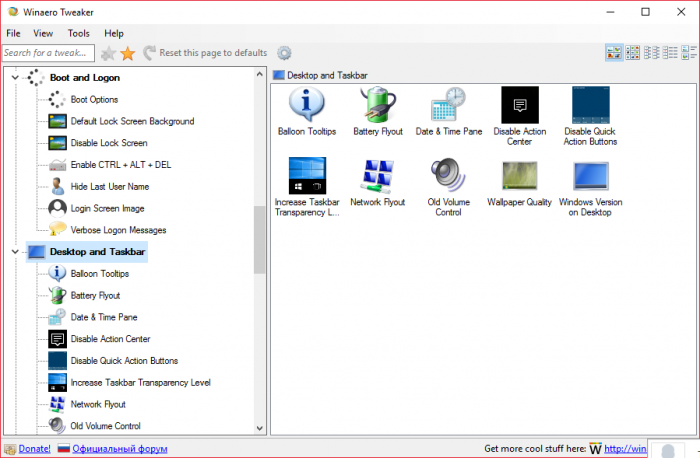Click the tree vertical scrollbar thumb
Viewport: 700px width, 458px height.
tap(260, 240)
